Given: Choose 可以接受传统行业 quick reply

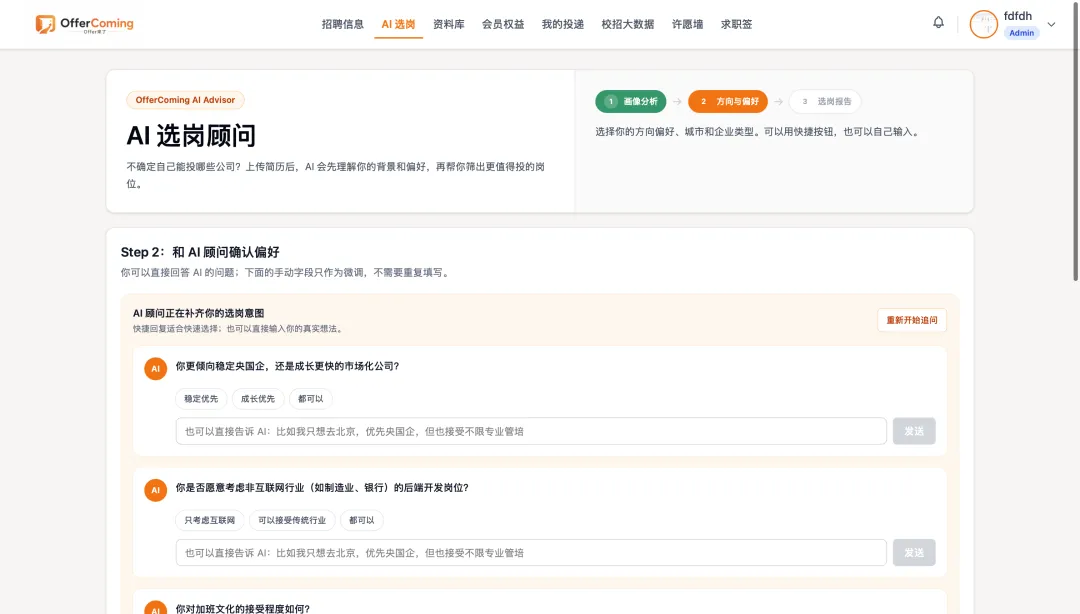Looking at the screenshot, I should click(x=292, y=520).
